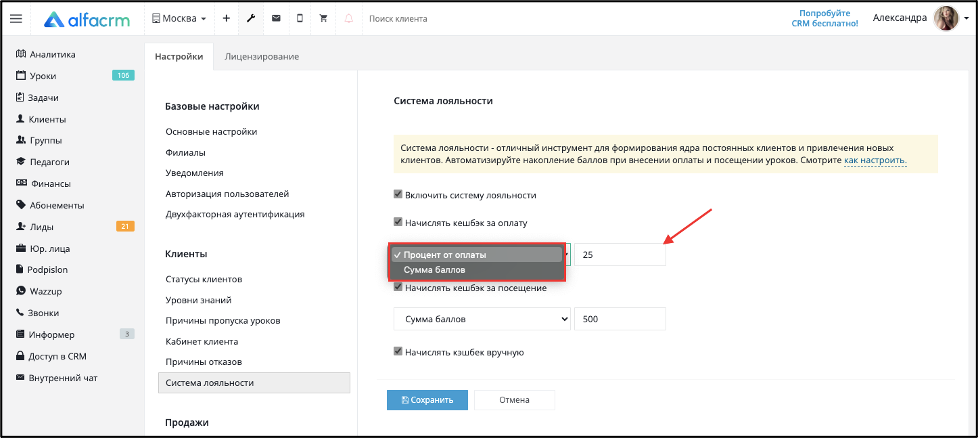Choose the Сумма баллов option in open list
The image size is (979, 439).
pos(434,270)
